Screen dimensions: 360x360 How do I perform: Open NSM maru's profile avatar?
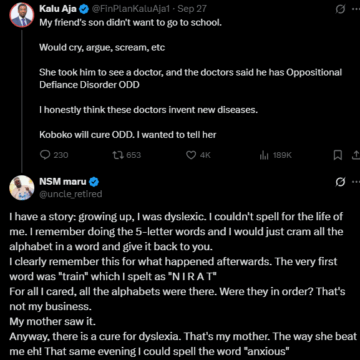22,188
